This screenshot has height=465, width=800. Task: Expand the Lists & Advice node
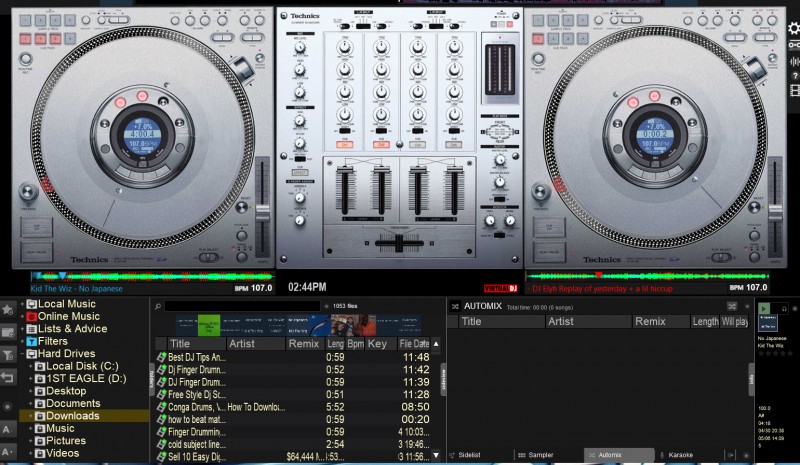pos(22,329)
